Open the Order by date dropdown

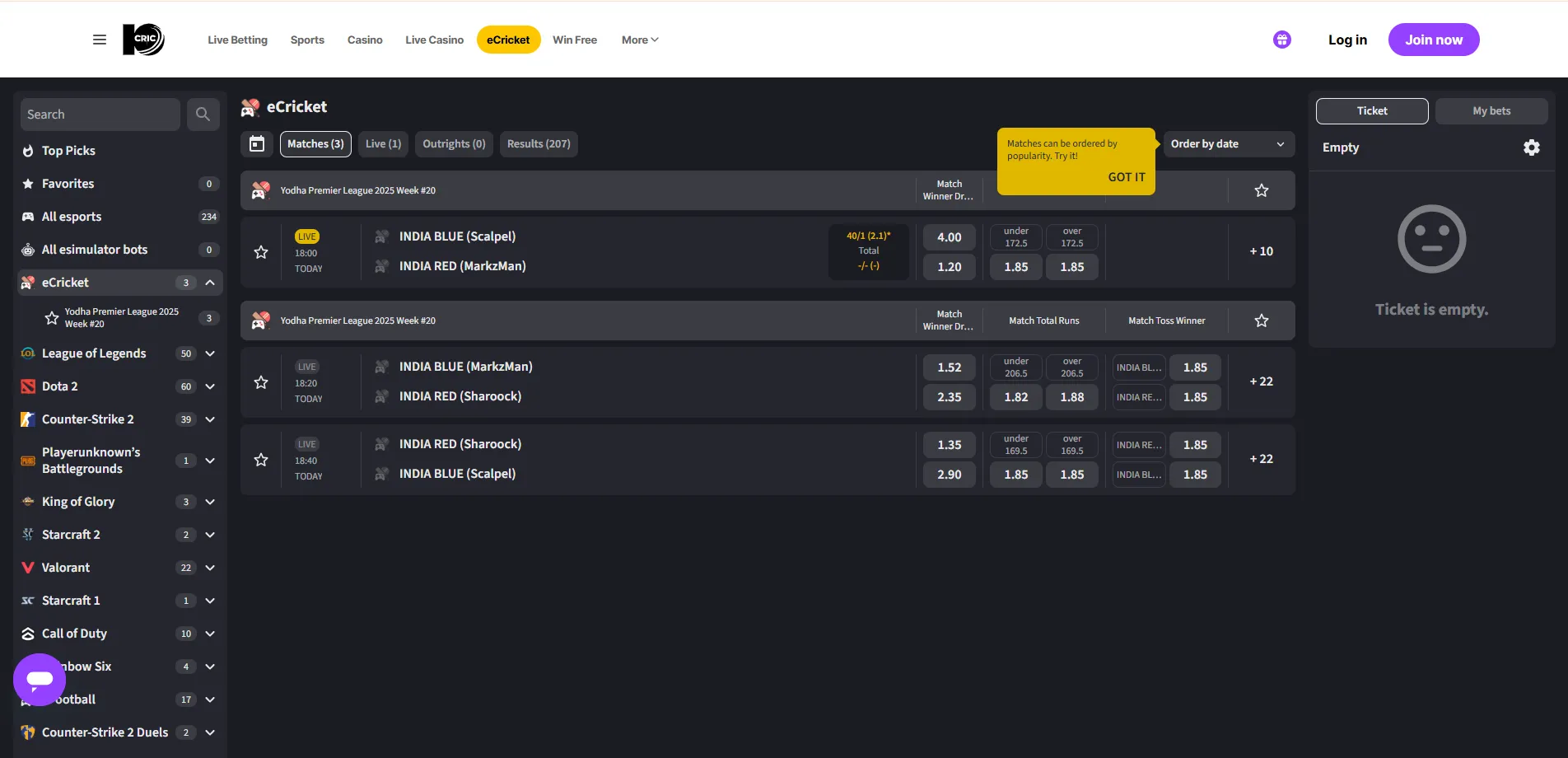pos(1229,144)
